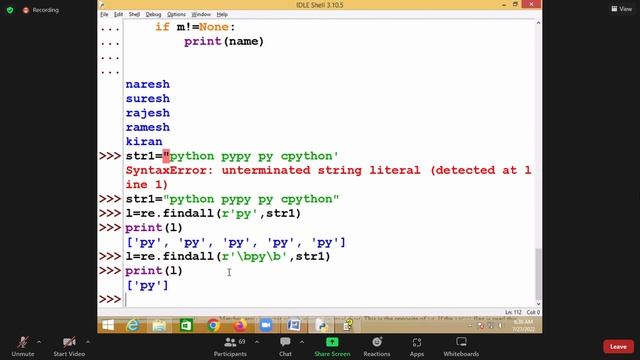Screen dimensions: 640x360
Task: Click the line with r'\bpy\b' findall
Action: pos(228,256)
